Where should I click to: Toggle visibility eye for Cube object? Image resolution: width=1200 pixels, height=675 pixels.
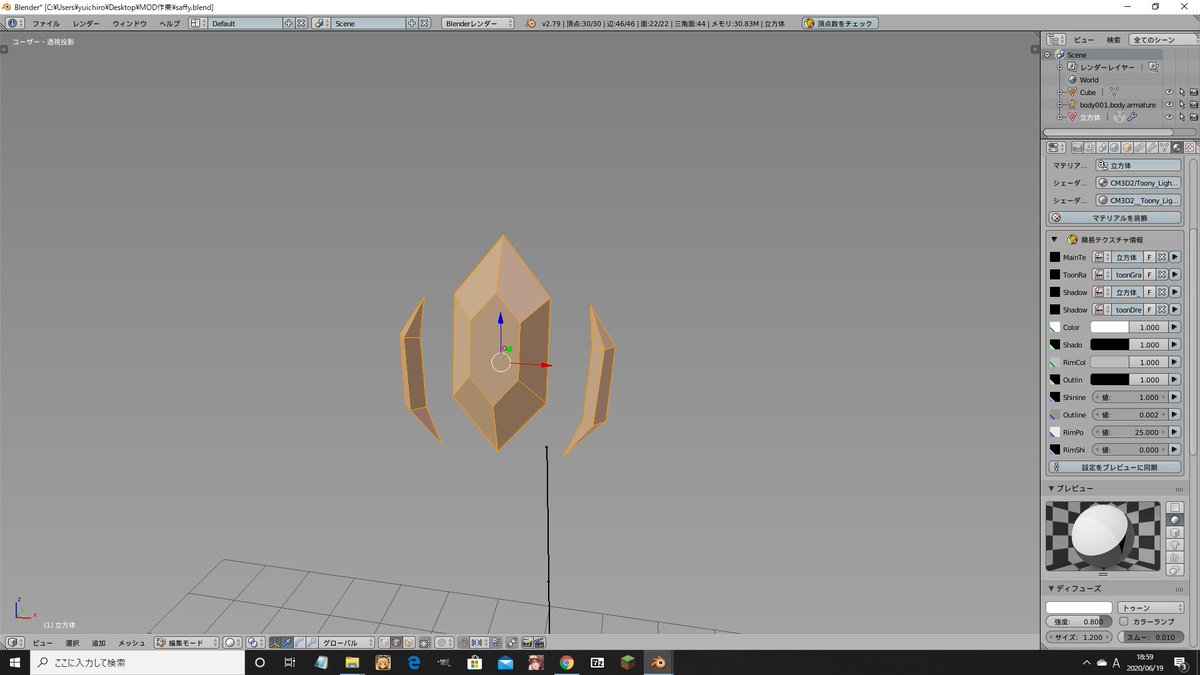1169,92
